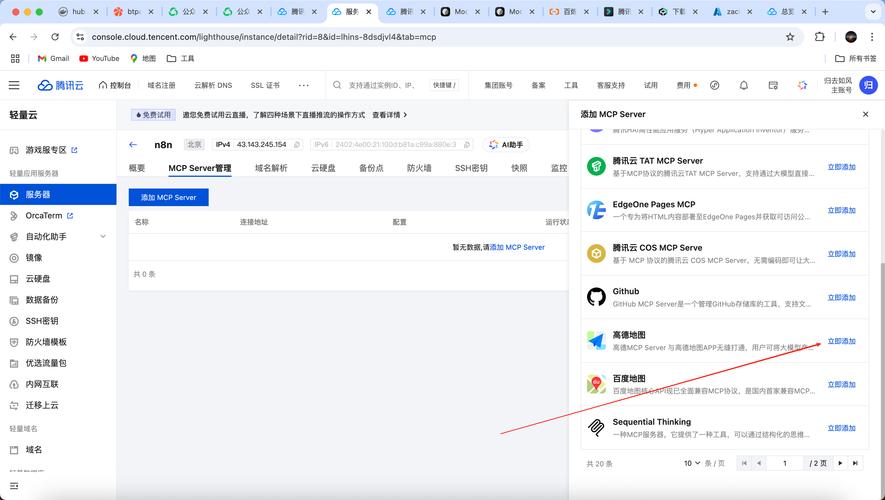Open the AI助手 button
885x500 pixels.
506,144
